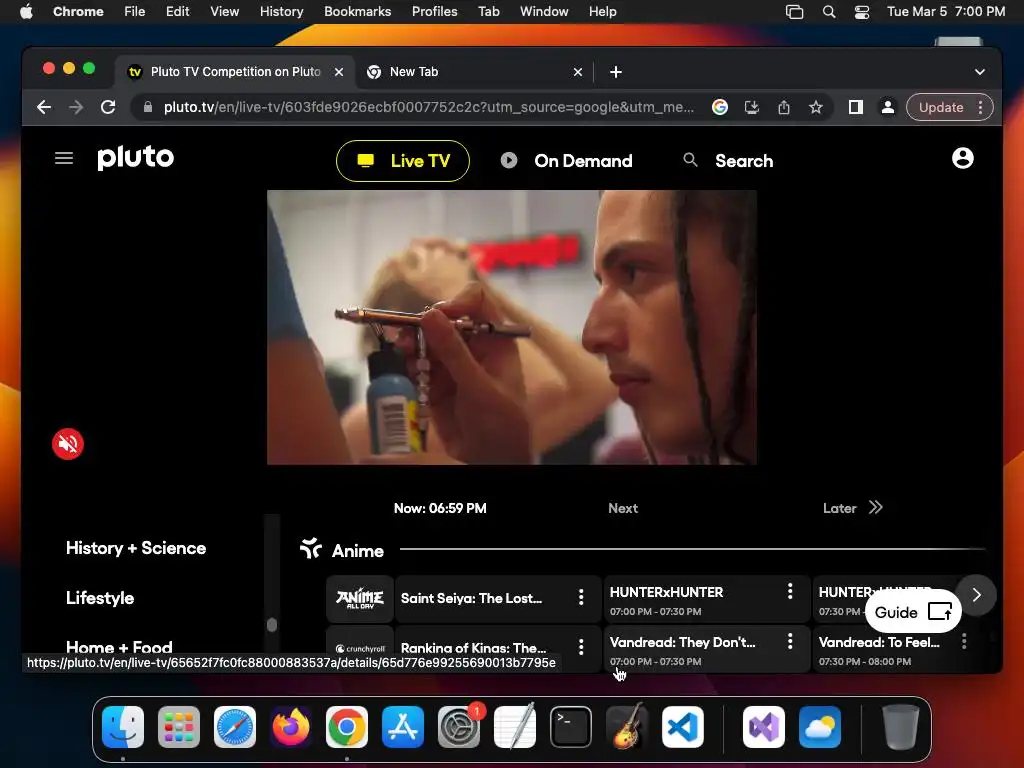Open Terminal from the Dock

pyautogui.click(x=571, y=727)
